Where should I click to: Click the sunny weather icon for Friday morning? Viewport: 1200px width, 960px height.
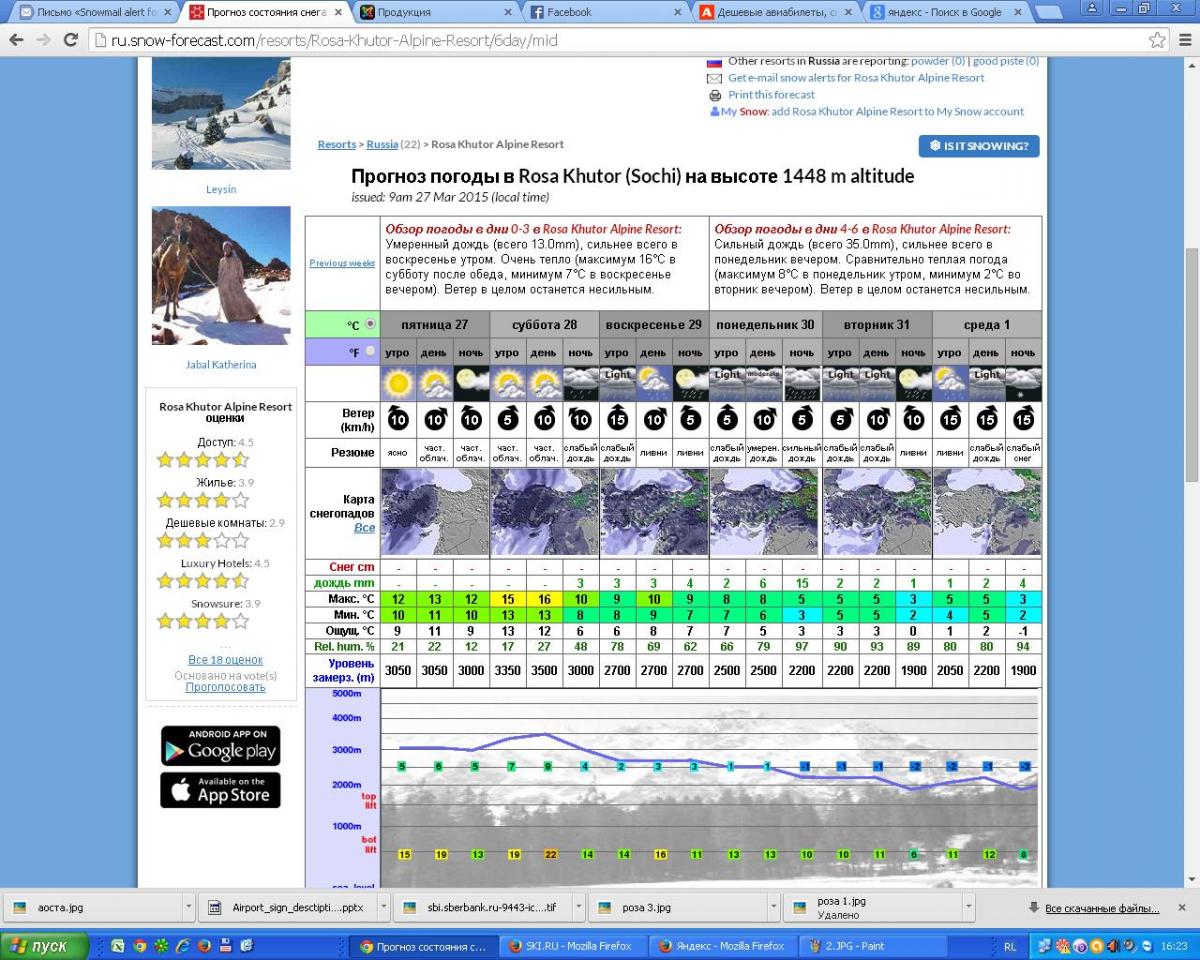pos(399,383)
